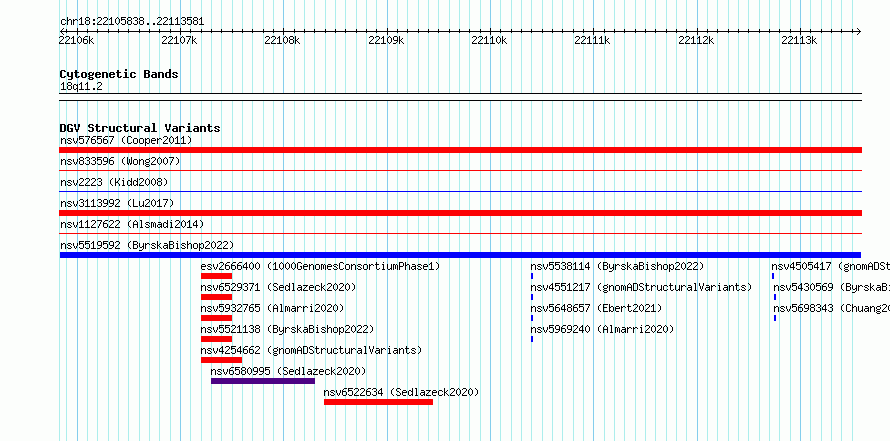The height and width of the screenshot is (441, 890).
Task: Click the small blue marker under nsv5430569
Action: point(775,297)
